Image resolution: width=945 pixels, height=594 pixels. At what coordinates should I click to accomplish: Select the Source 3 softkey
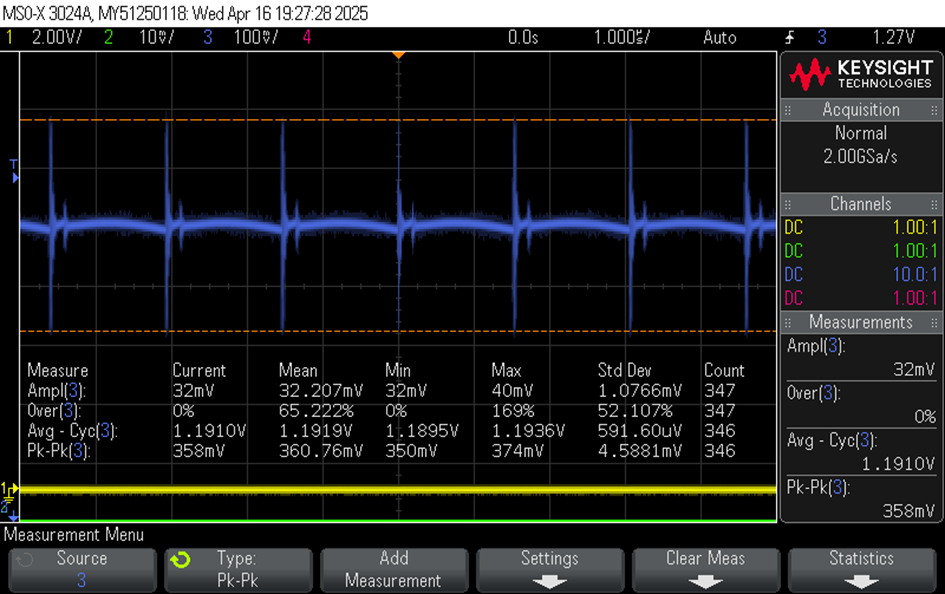coord(81,569)
